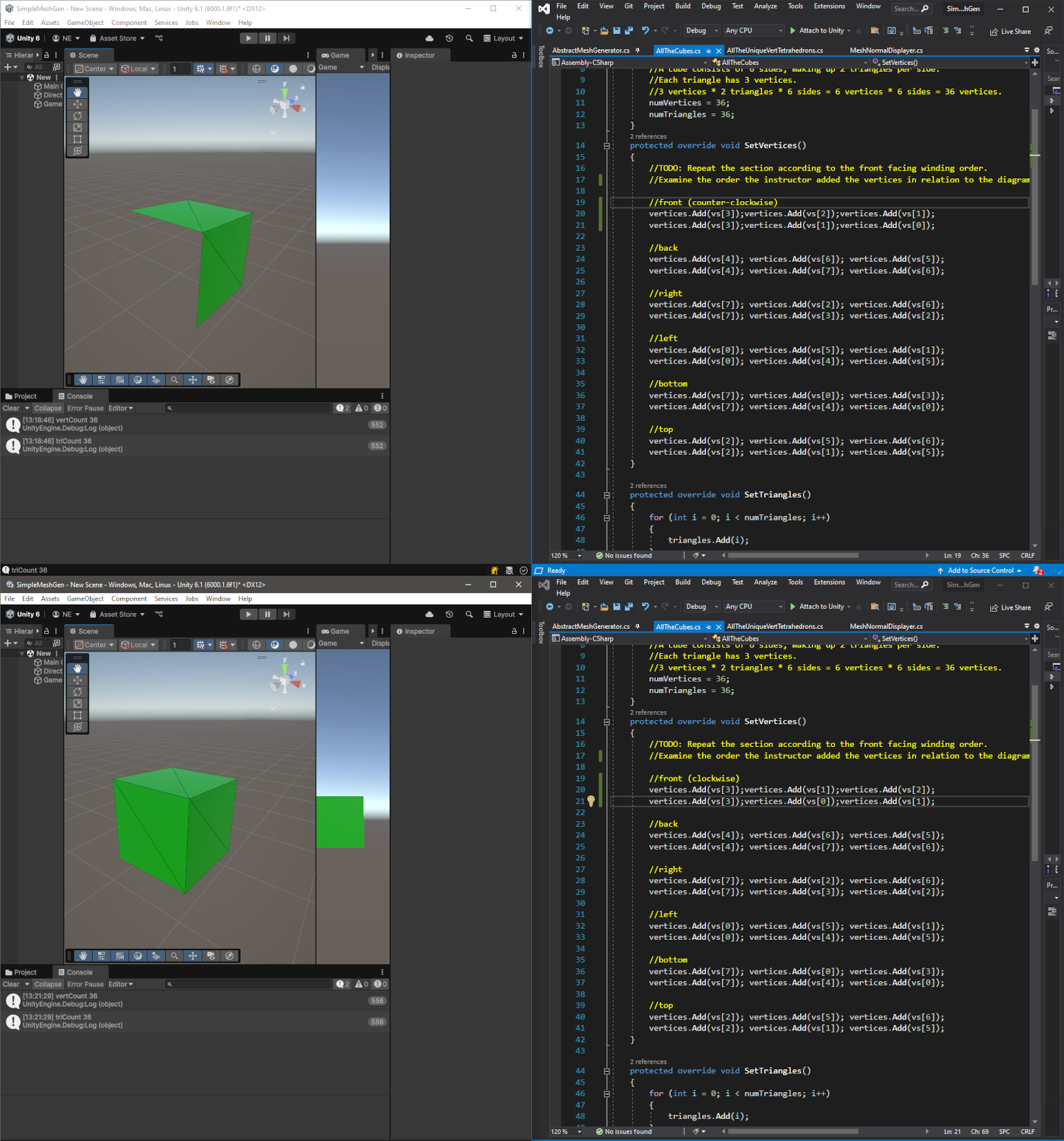This screenshot has height=1141, width=1064.
Task: Open version control icon in top Unity toolbar
Action: pos(159,38)
